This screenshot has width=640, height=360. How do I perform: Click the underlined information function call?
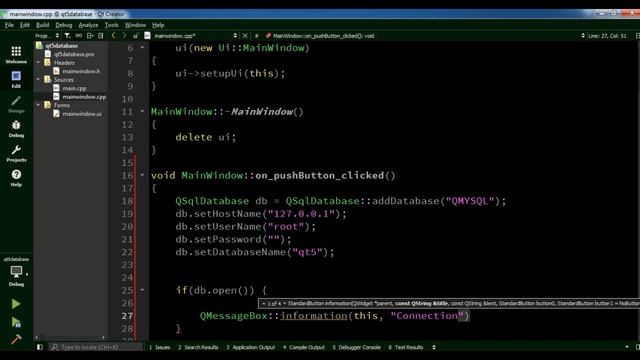point(313,316)
